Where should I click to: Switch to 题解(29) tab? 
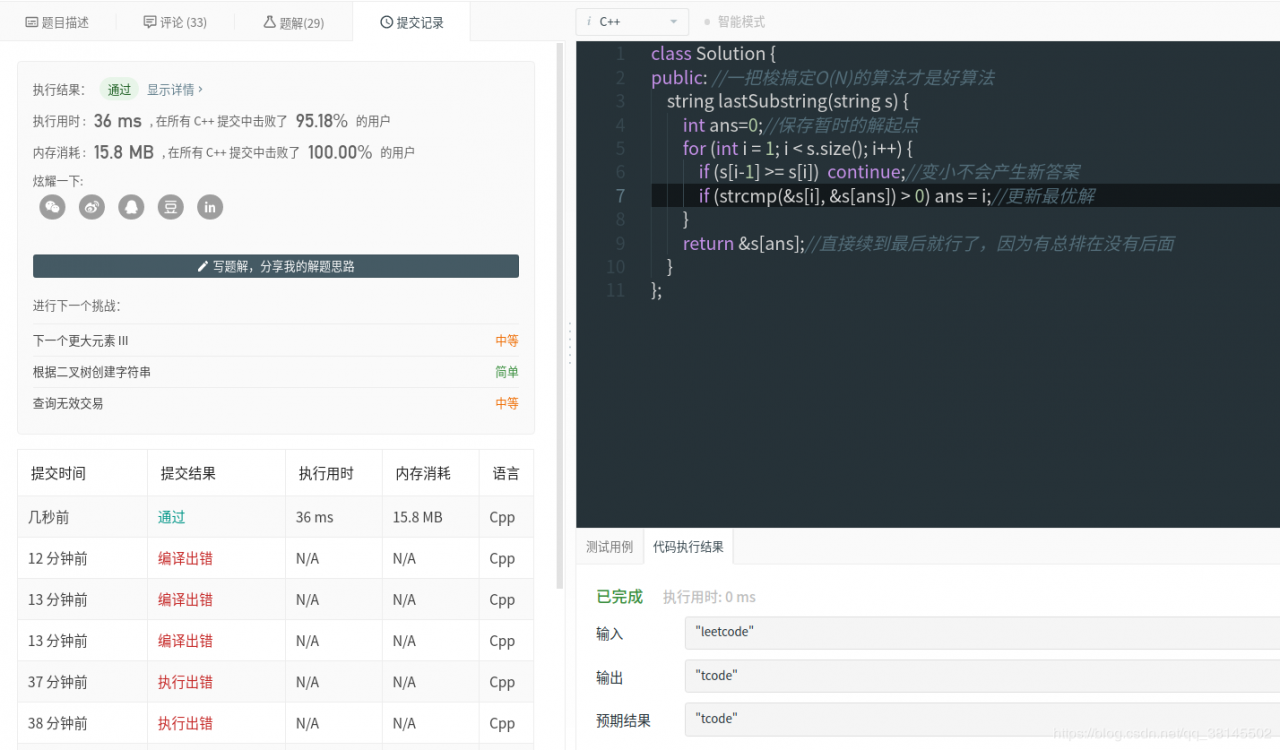tap(293, 22)
